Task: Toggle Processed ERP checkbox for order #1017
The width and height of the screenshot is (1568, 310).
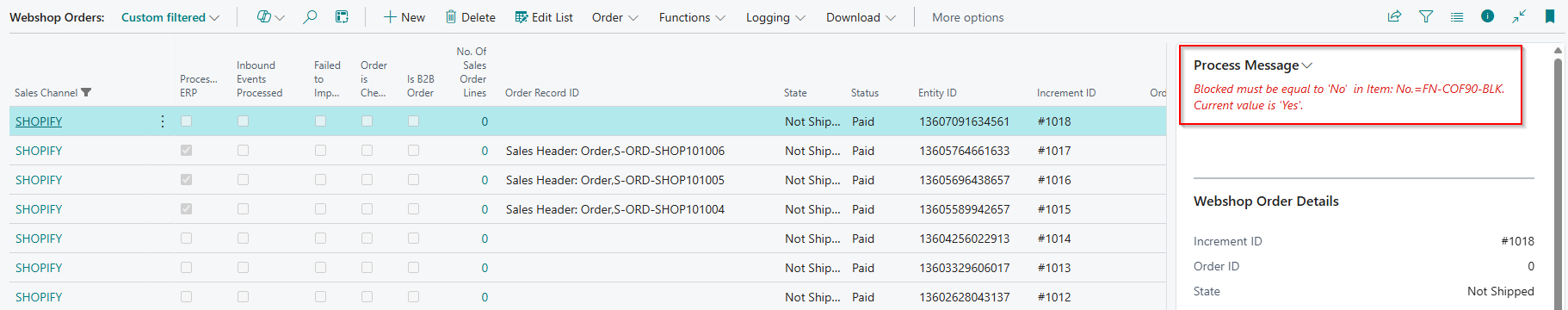Action: click(x=186, y=151)
